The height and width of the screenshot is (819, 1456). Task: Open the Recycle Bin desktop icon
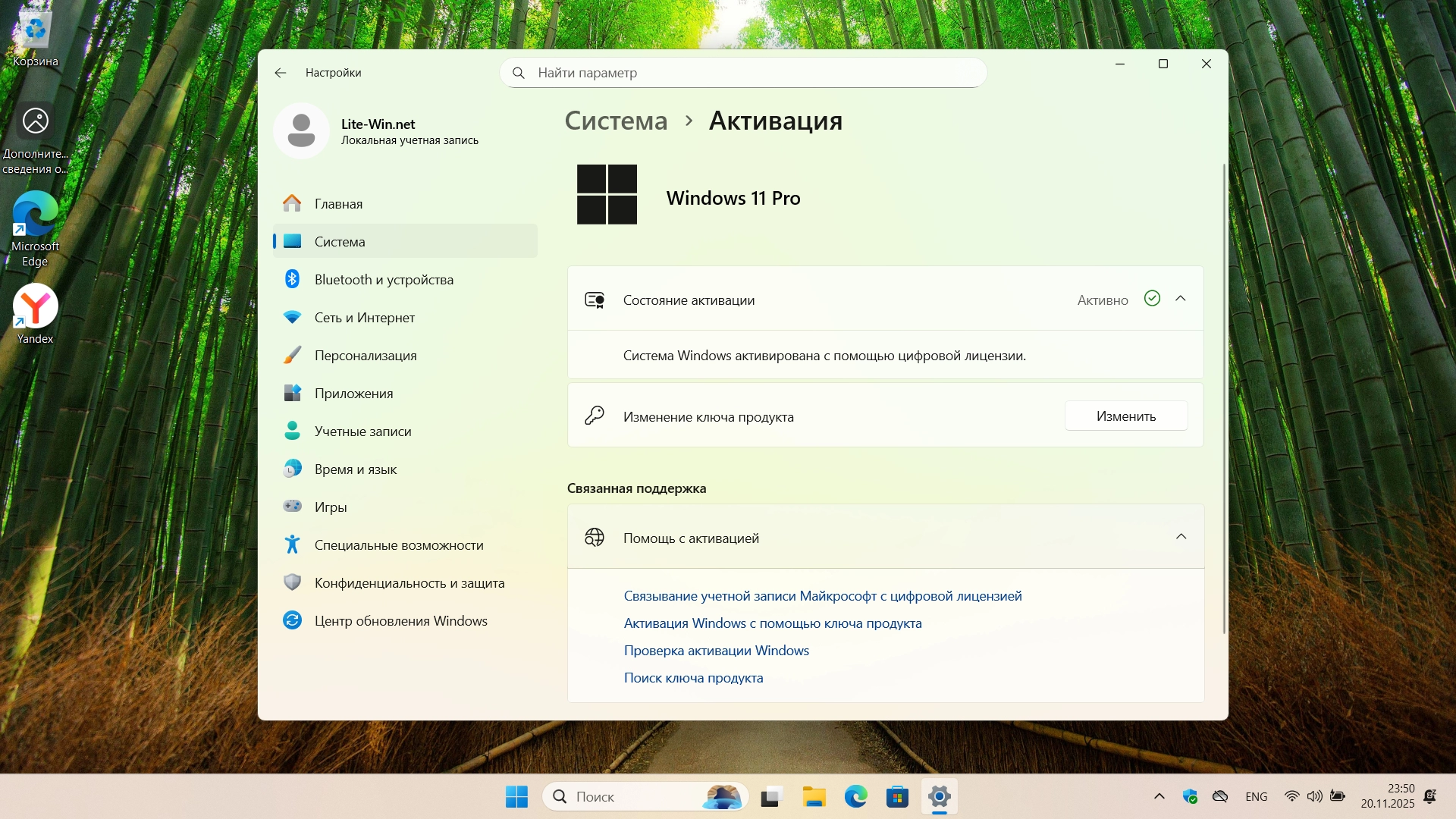35,30
